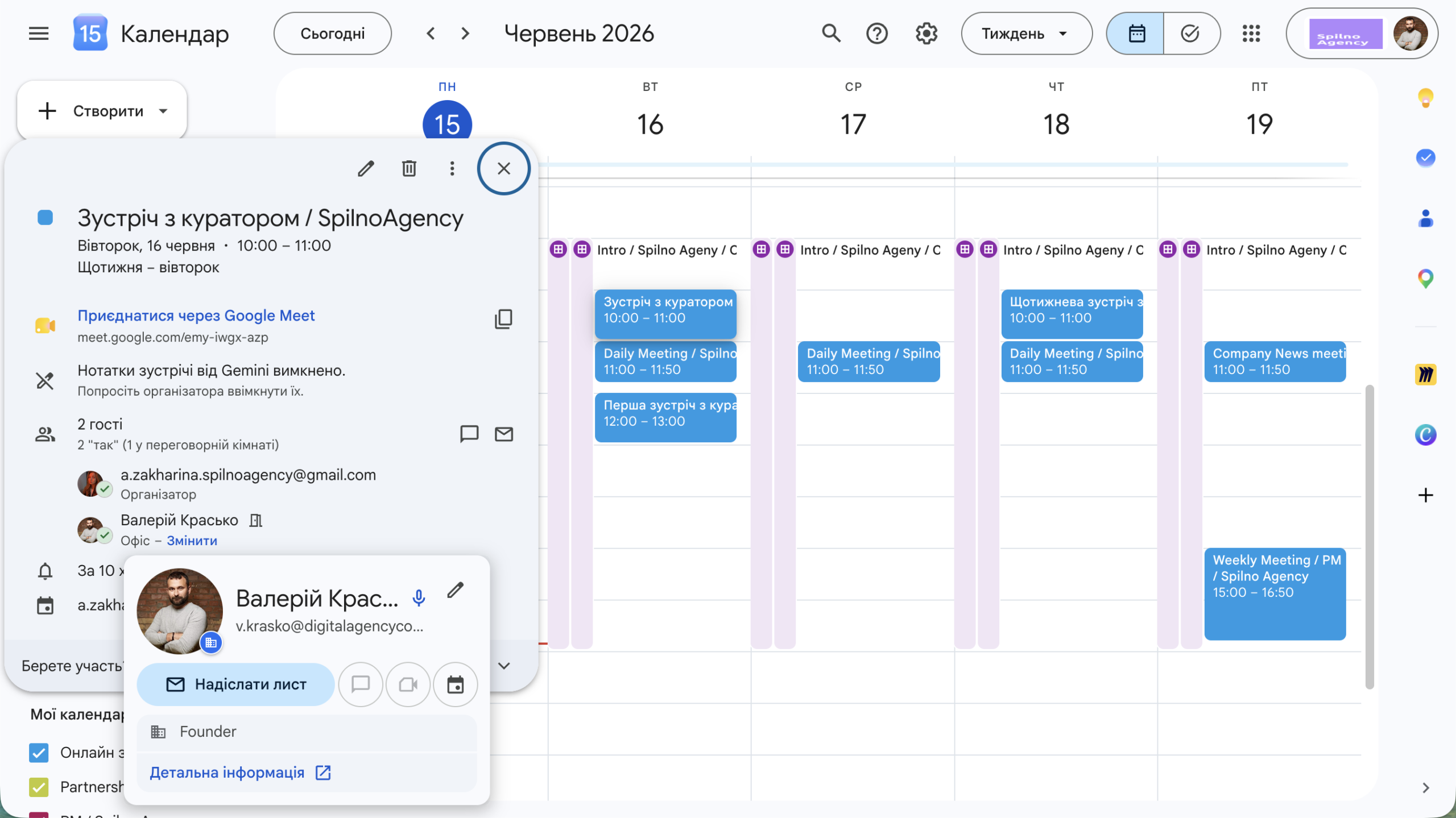
Task: Open calendar search
Action: pyautogui.click(x=831, y=34)
